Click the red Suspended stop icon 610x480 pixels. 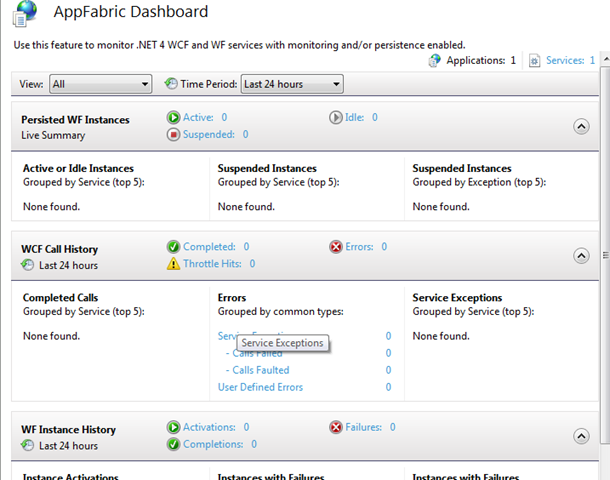[173, 135]
